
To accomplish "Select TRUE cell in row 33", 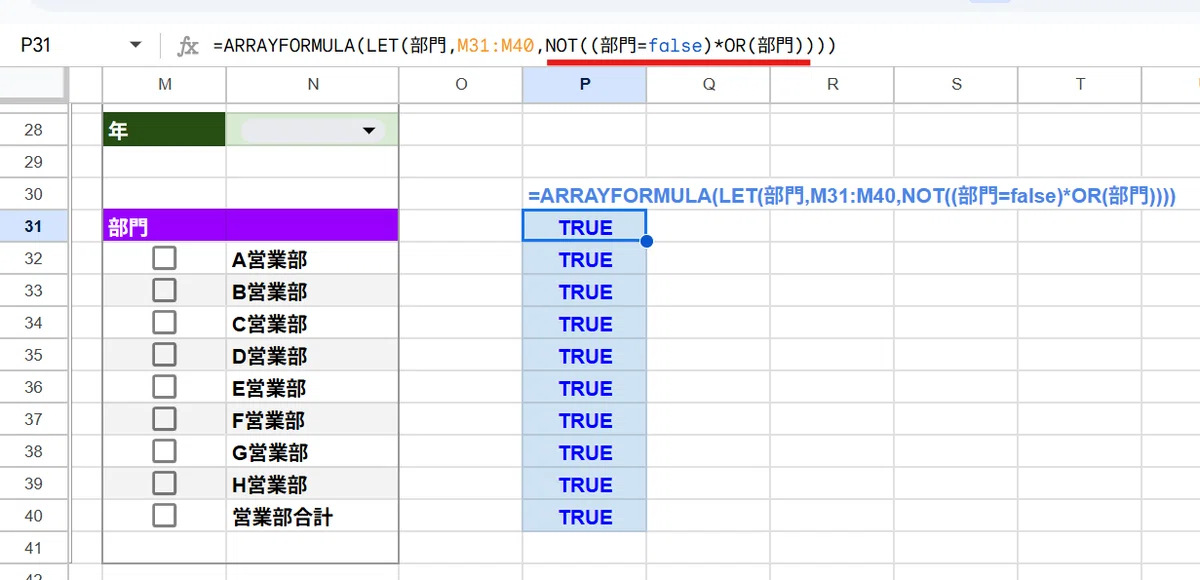I will coord(585,291).
